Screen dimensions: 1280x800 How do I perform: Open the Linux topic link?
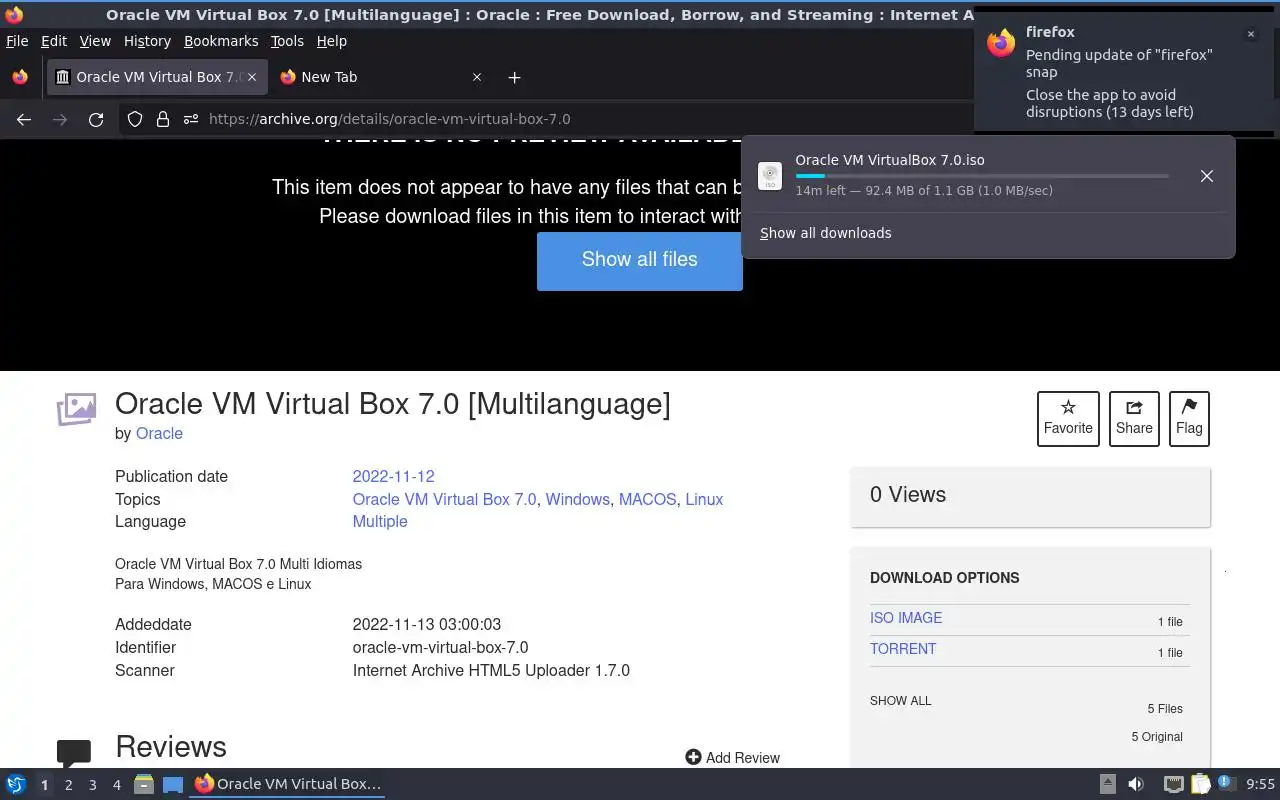tap(704, 499)
